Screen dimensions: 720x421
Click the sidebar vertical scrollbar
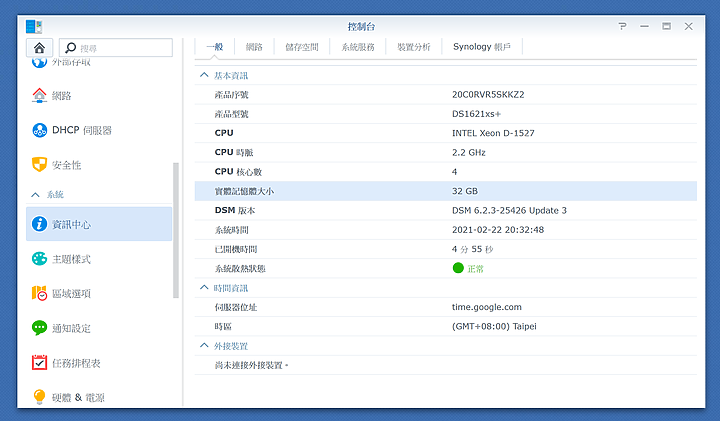tap(175, 230)
